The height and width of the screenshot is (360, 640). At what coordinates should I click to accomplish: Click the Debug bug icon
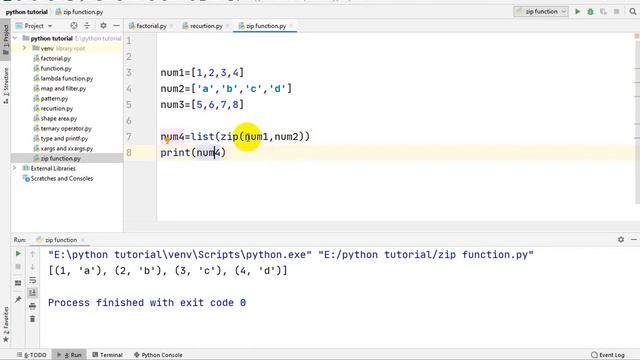click(x=590, y=12)
